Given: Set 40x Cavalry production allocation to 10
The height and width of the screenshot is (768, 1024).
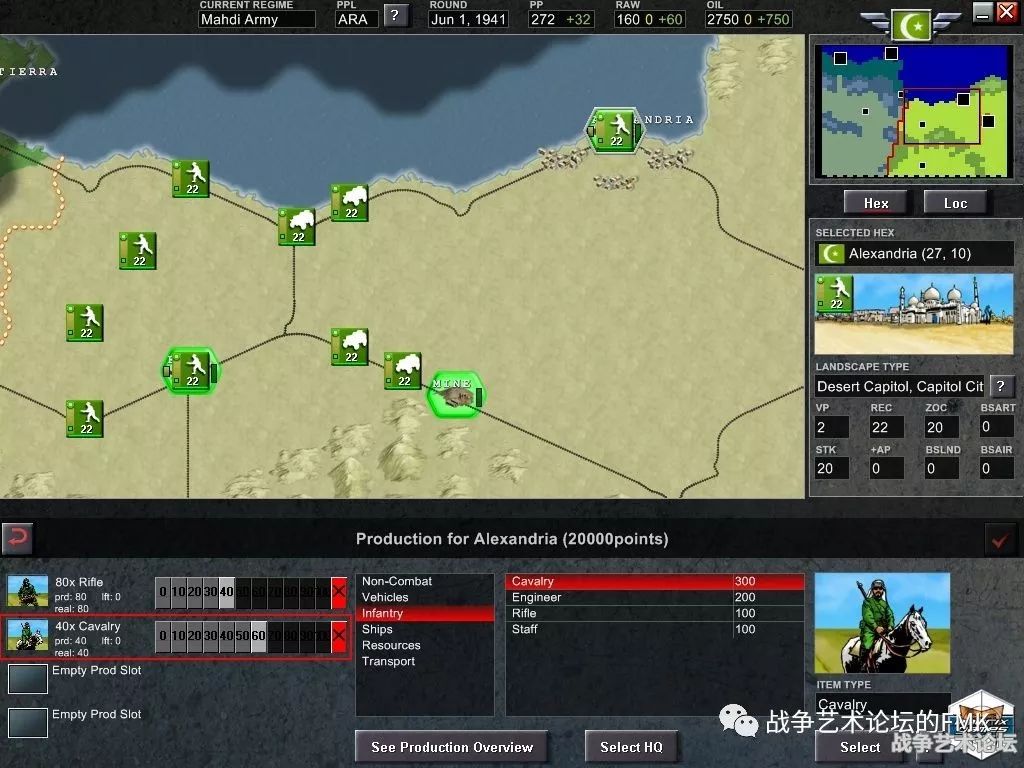Looking at the screenshot, I should click(178, 635).
